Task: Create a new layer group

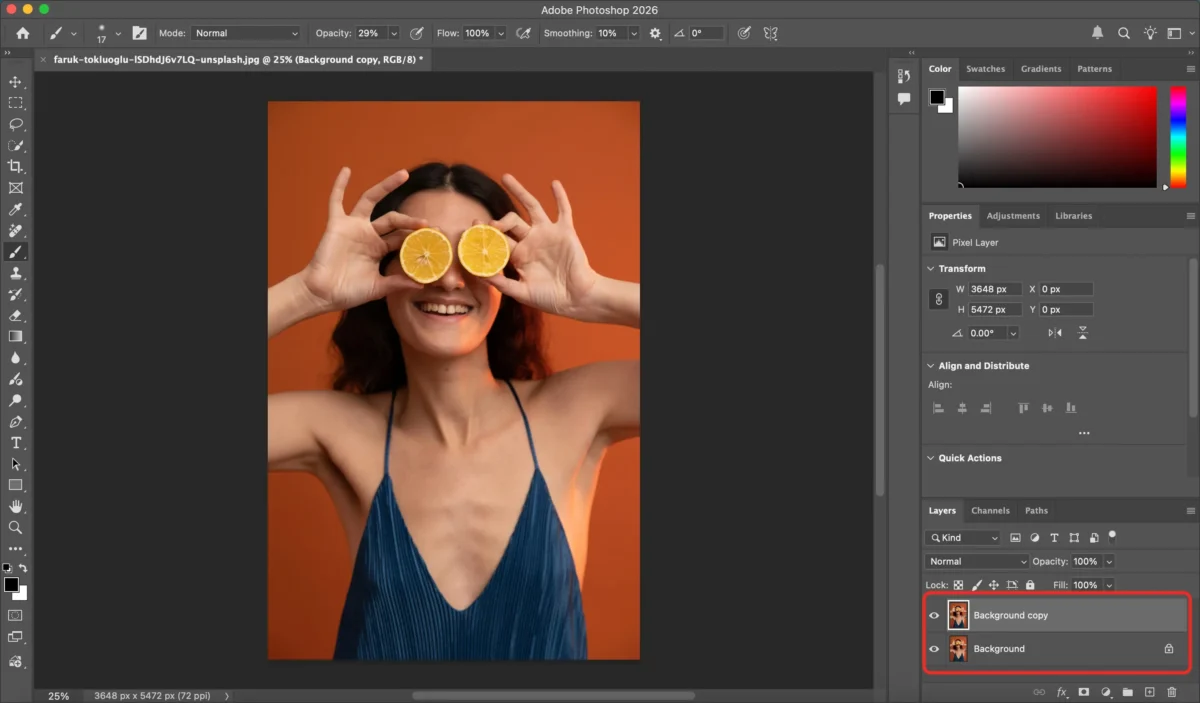Action: pos(1128,691)
